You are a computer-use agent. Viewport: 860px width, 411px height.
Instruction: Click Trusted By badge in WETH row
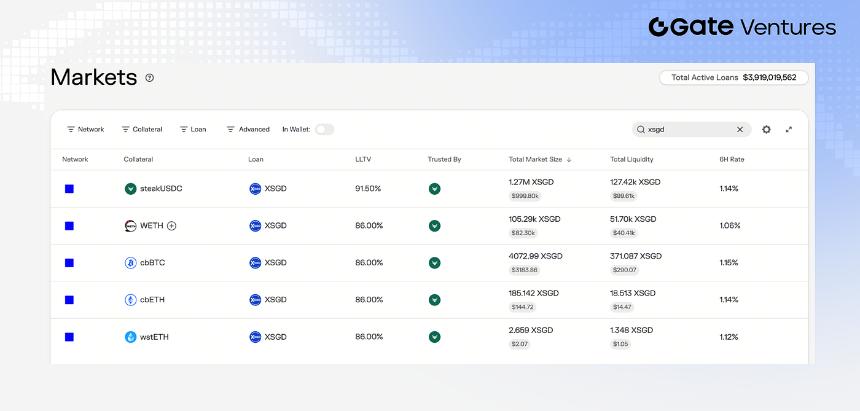click(434, 226)
